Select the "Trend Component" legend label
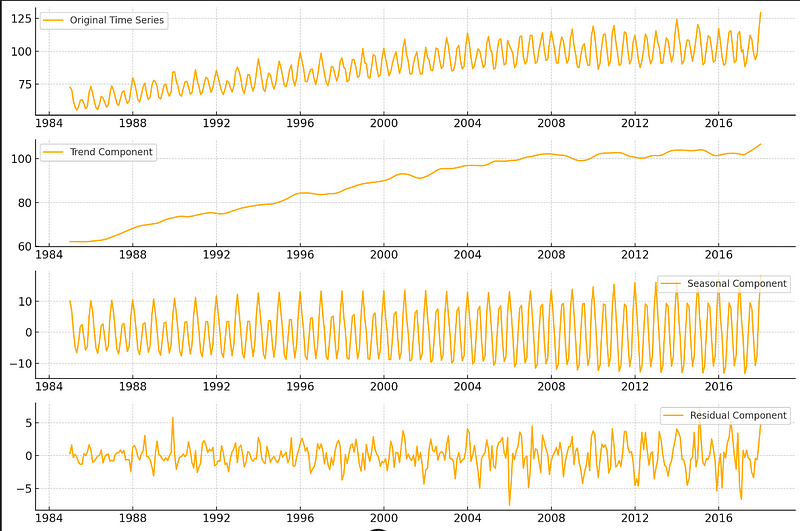This screenshot has width=800, height=531. 111,152
